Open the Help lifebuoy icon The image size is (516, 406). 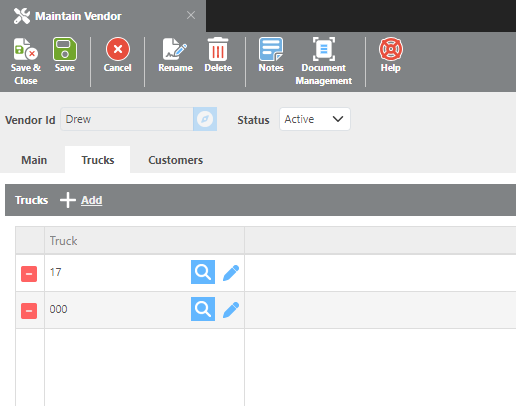click(x=391, y=49)
